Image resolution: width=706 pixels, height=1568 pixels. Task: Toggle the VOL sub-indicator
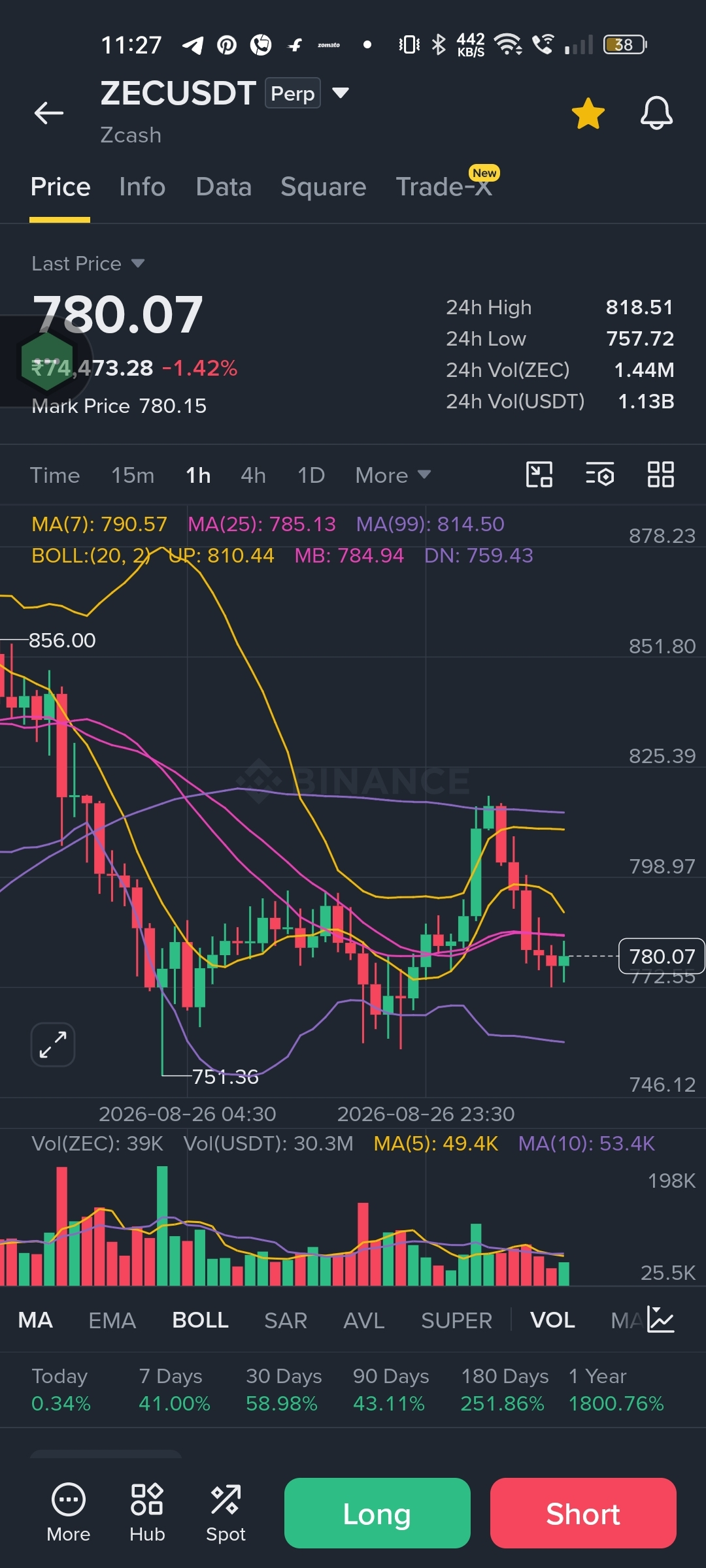(x=552, y=1320)
